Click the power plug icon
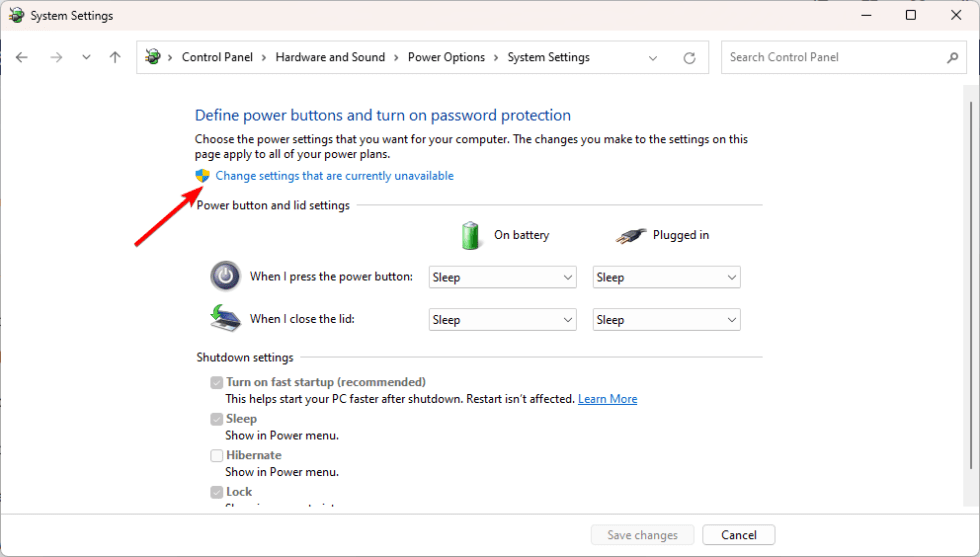The width and height of the screenshot is (980, 557). click(631, 235)
